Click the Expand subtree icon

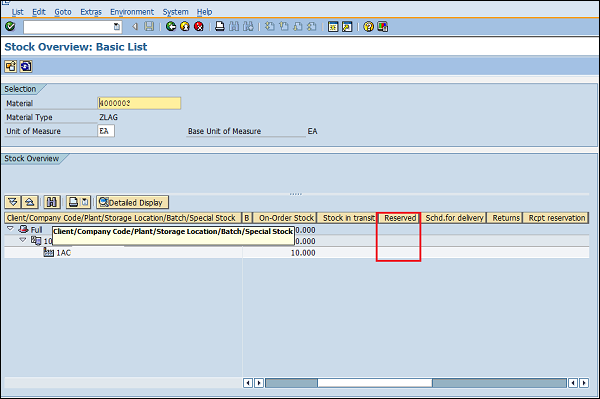[13, 202]
